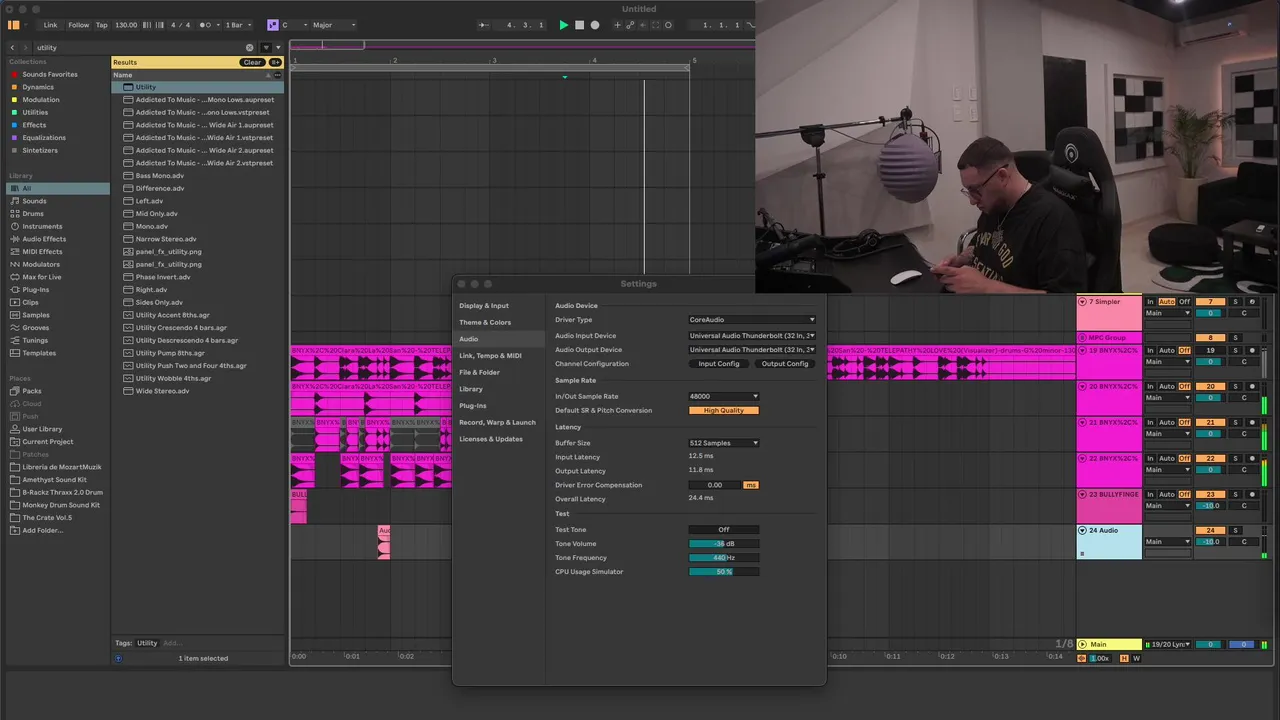Toggle High Quality SR & Pitch Conversion
The height and width of the screenshot is (720, 1280).
(724, 410)
